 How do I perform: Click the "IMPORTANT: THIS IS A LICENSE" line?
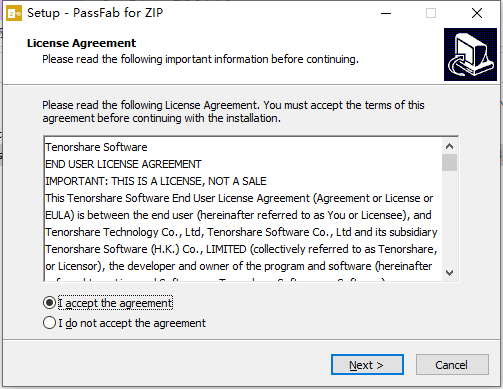click(x=156, y=181)
